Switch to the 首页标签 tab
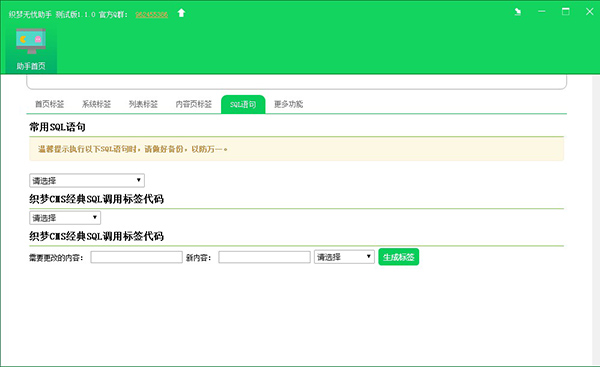This screenshot has height=367, width=600. coord(49,104)
